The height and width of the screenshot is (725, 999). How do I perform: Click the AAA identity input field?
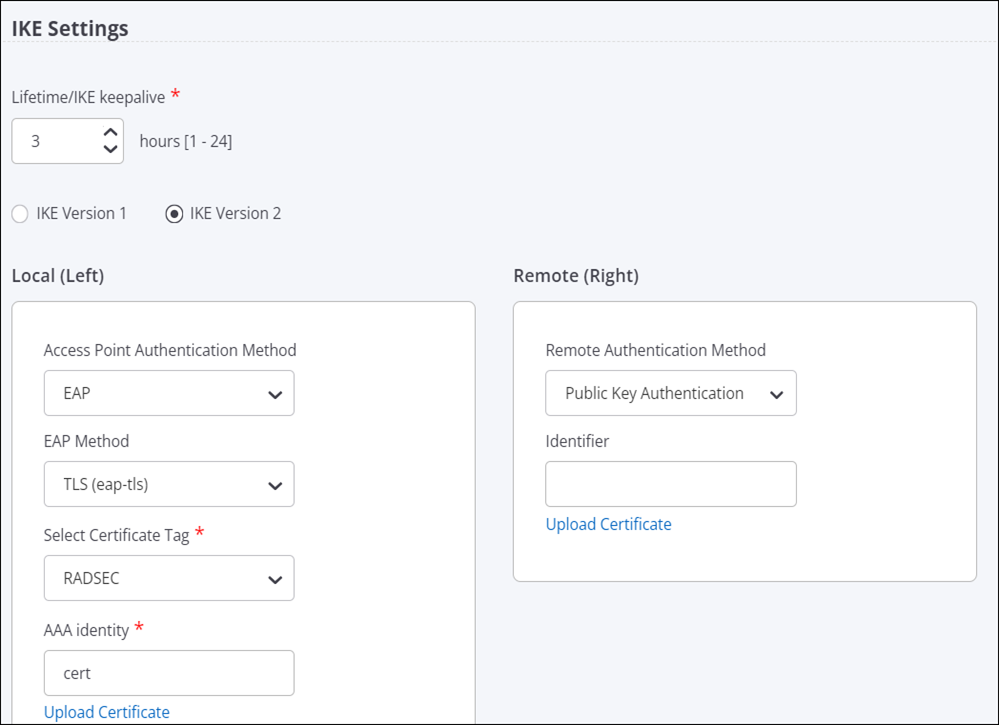(169, 673)
